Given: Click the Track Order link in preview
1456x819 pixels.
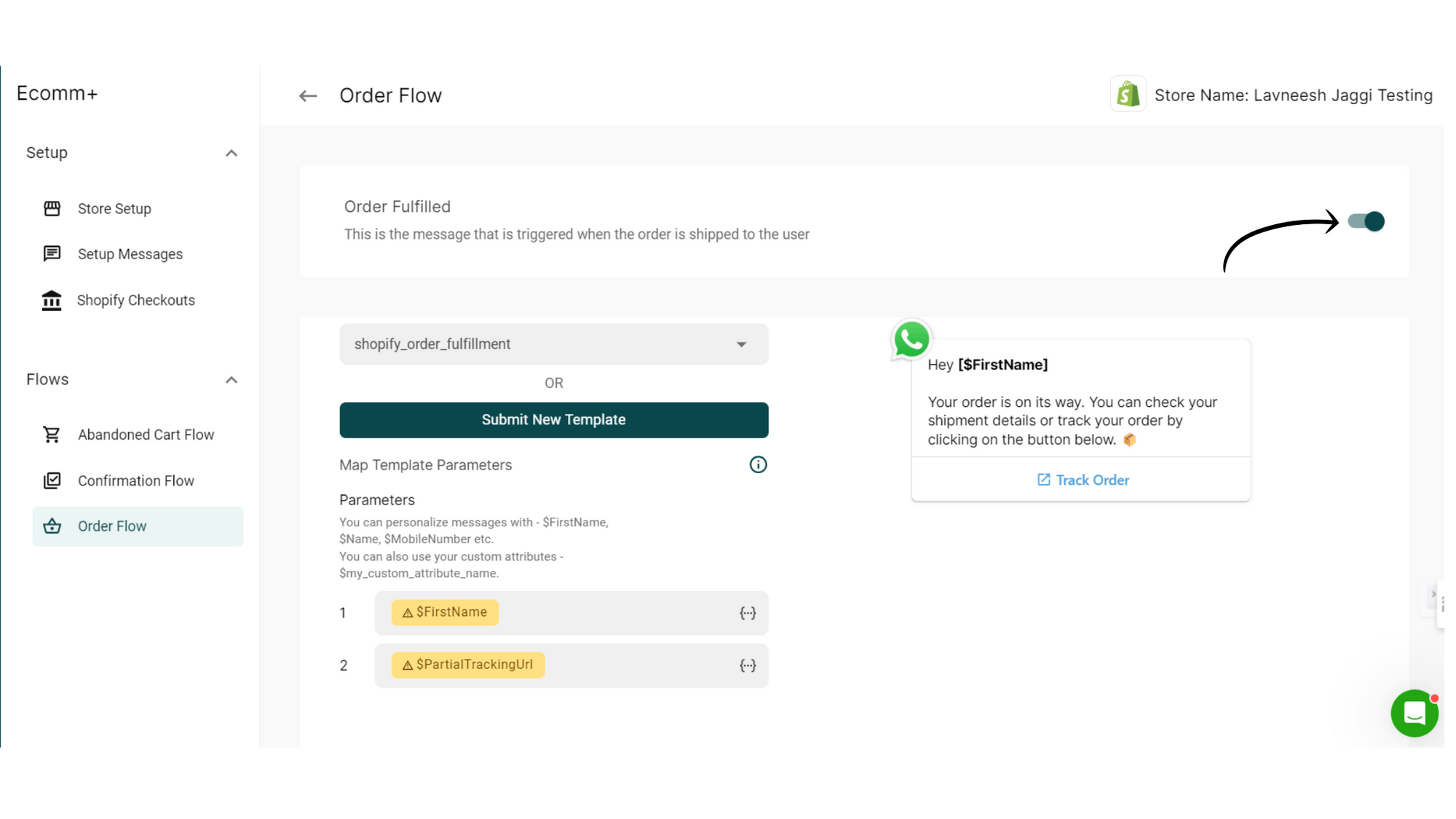Looking at the screenshot, I should (1082, 480).
